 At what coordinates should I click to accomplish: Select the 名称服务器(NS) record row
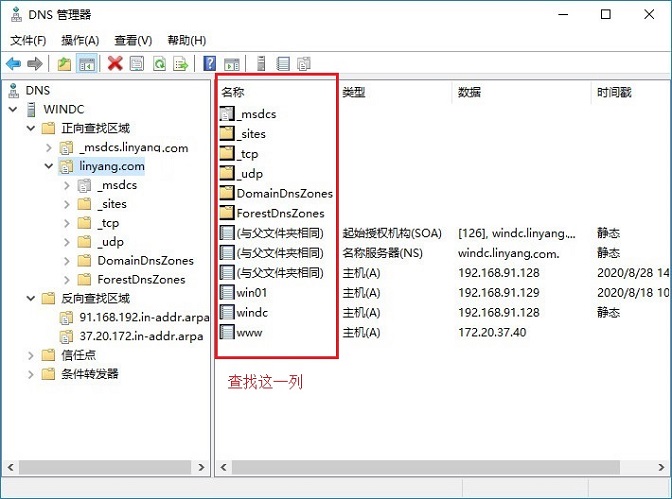tap(444, 253)
